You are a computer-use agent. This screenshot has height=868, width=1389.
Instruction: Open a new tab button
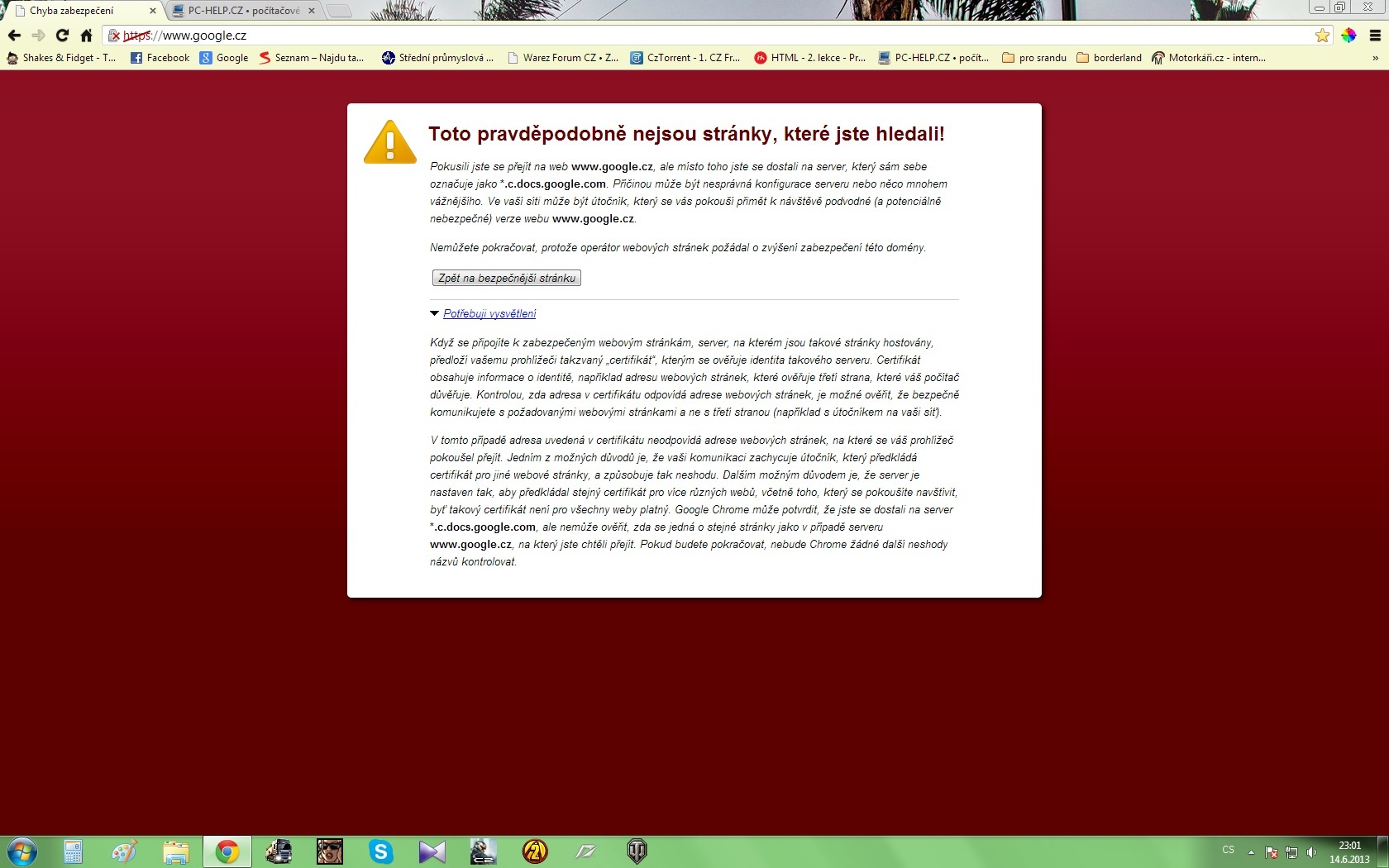tap(338, 11)
